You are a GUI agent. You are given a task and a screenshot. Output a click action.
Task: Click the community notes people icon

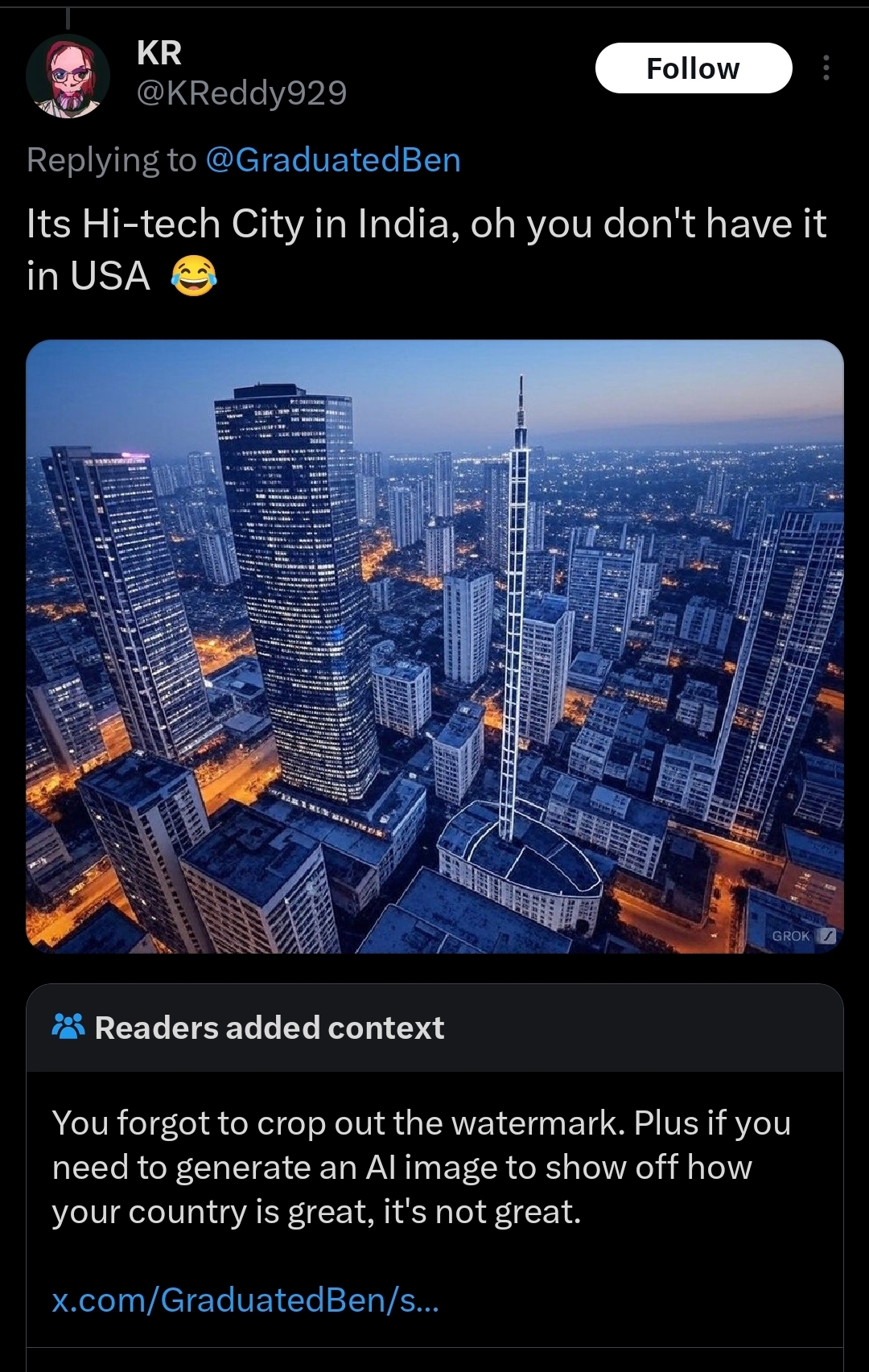coord(68,1027)
